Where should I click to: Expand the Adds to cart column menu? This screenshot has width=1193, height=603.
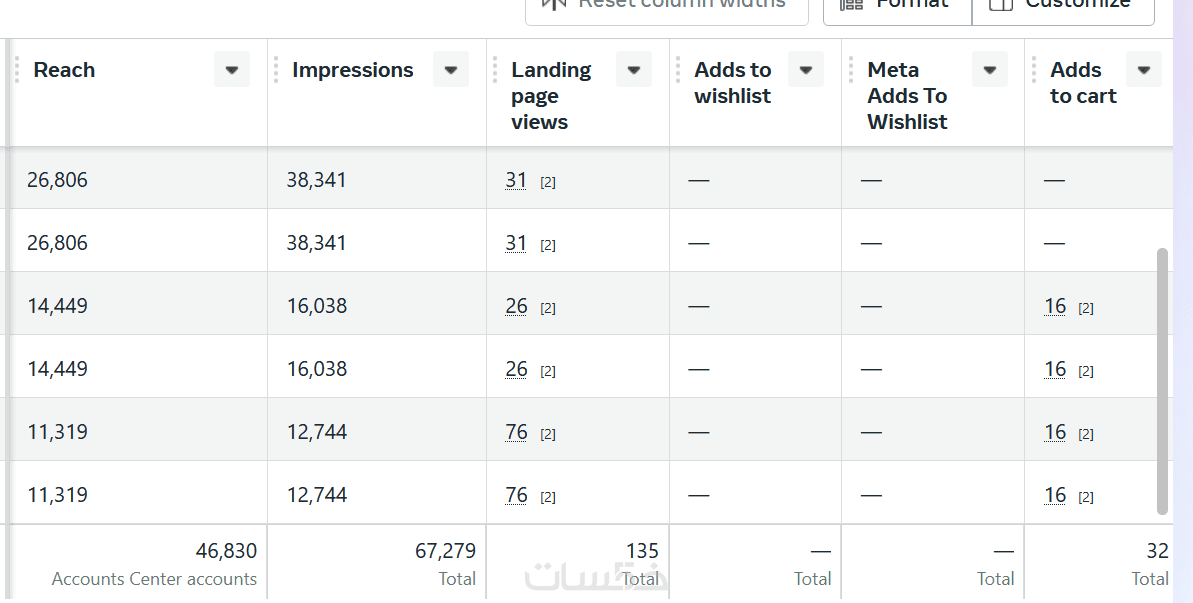(1144, 70)
